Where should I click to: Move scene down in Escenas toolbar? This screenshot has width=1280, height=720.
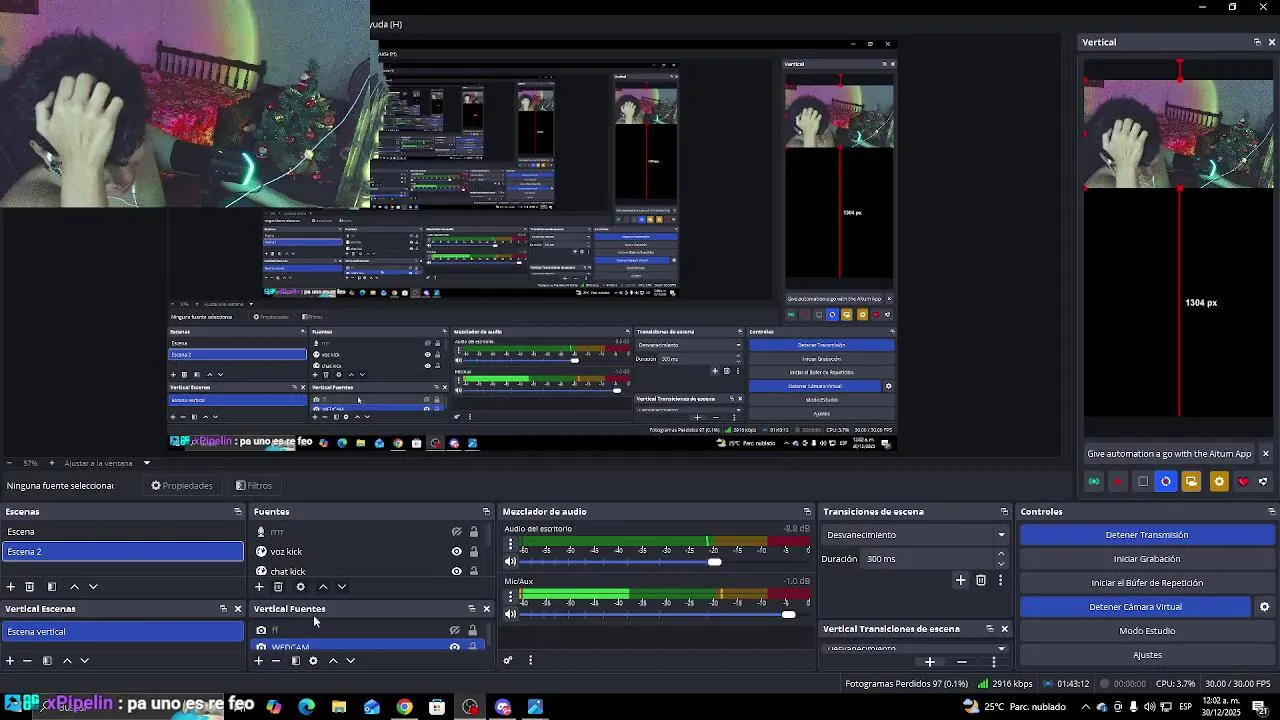tap(93, 587)
